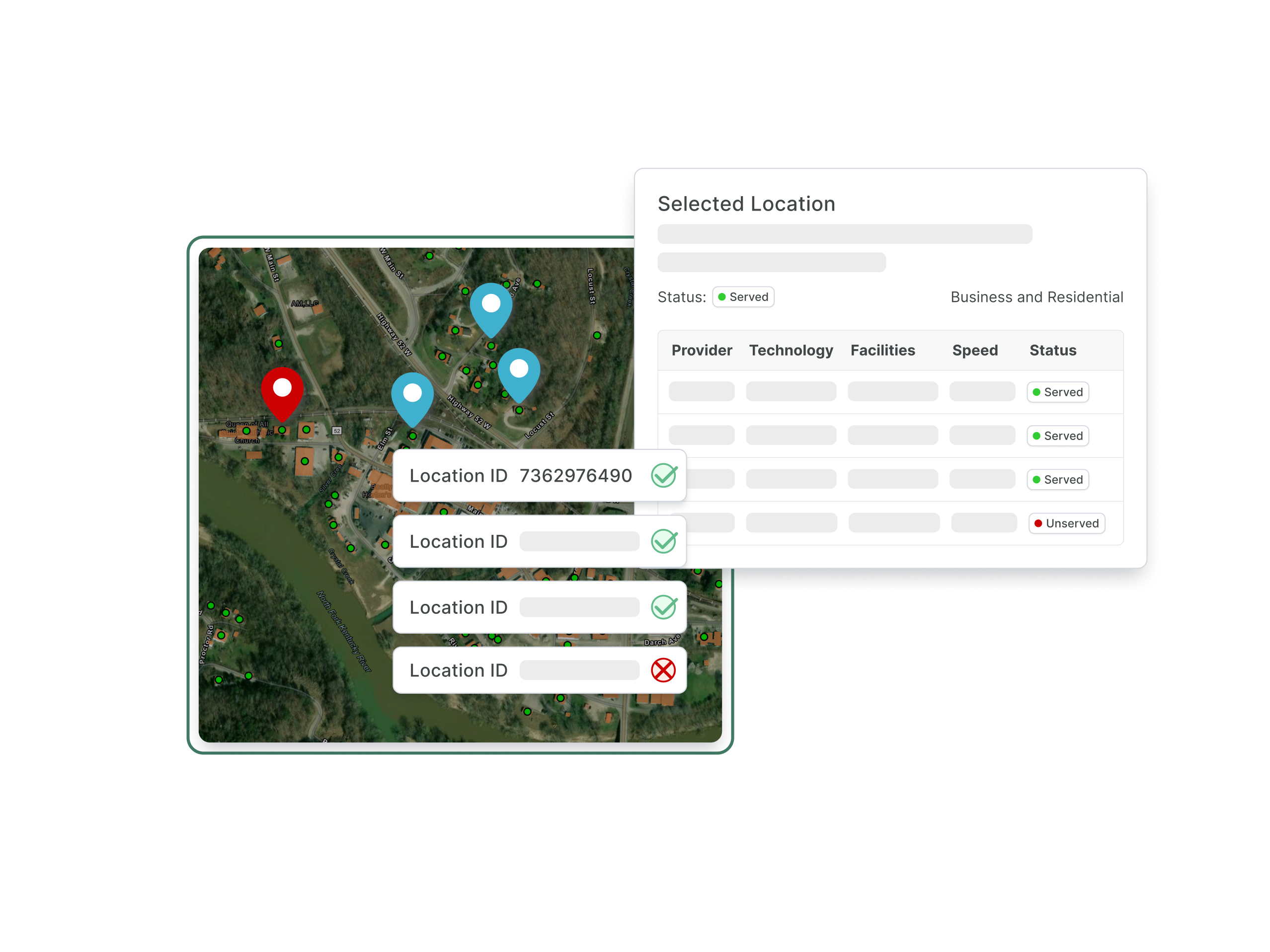Click the red X icon on the last Location ID card
Viewport: 1270px width, 952px height.
tap(663, 670)
